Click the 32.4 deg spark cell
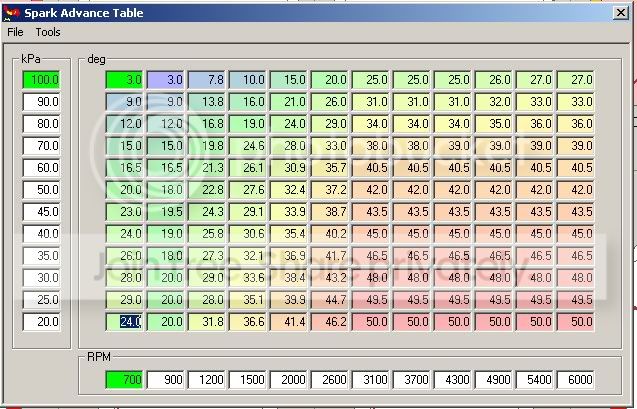The width and height of the screenshot is (637, 409). pos(288,190)
